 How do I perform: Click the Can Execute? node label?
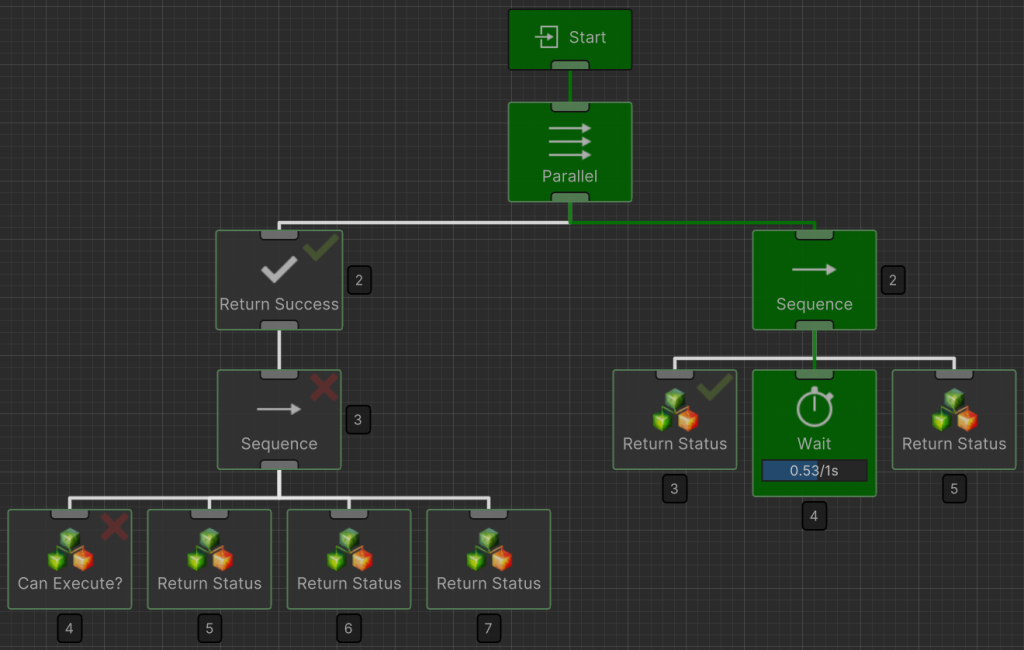(70, 583)
